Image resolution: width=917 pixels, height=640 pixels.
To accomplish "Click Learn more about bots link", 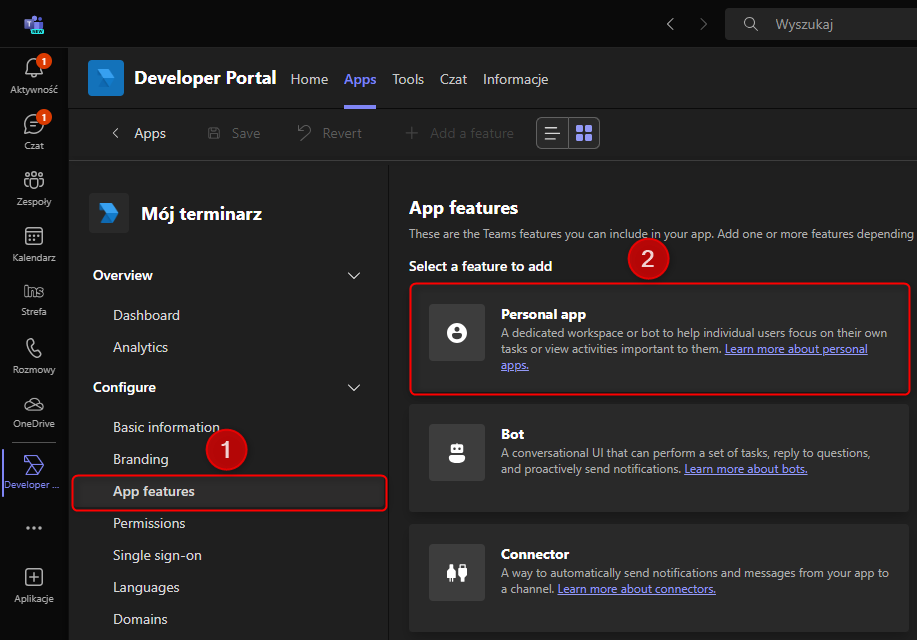I will (x=745, y=469).
